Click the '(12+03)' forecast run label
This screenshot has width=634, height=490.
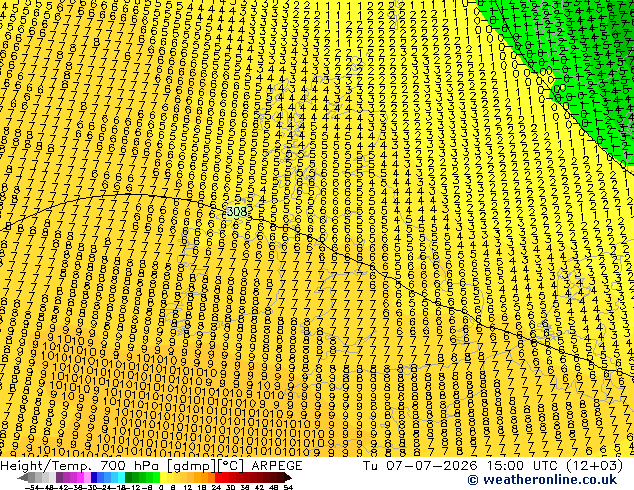pyautogui.click(x=594, y=466)
